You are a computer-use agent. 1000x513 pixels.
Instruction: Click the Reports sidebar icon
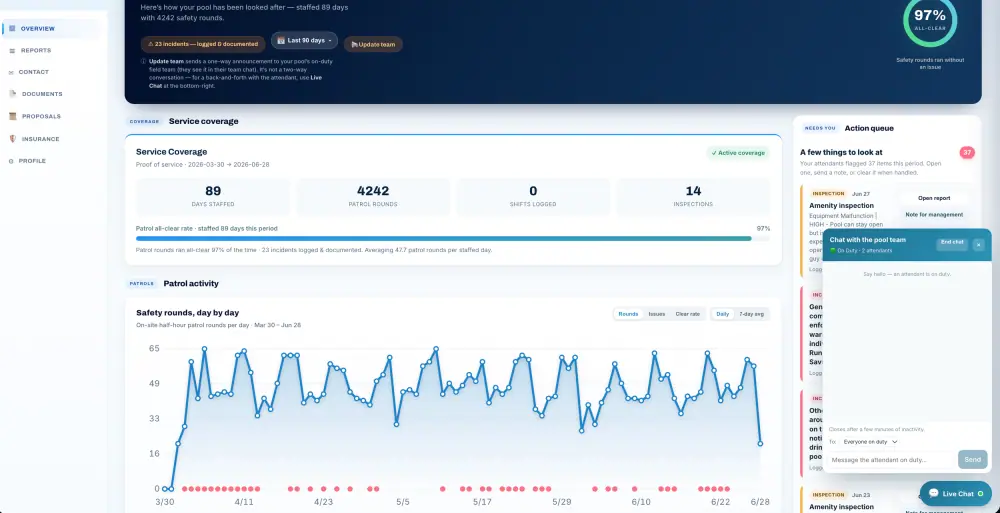tap(12, 50)
